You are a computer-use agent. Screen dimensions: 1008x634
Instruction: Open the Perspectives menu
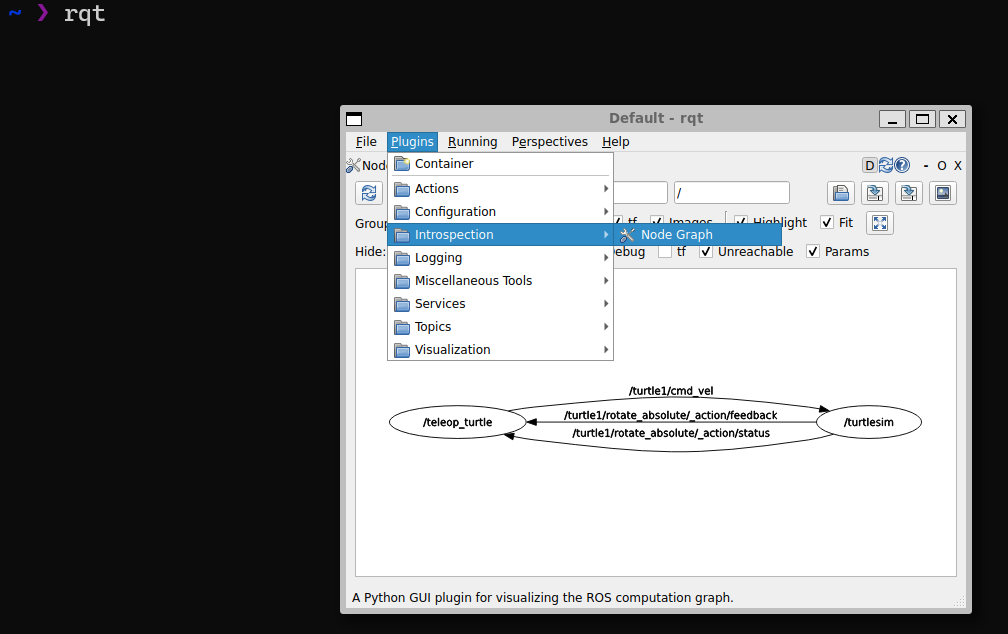click(x=550, y=141)
